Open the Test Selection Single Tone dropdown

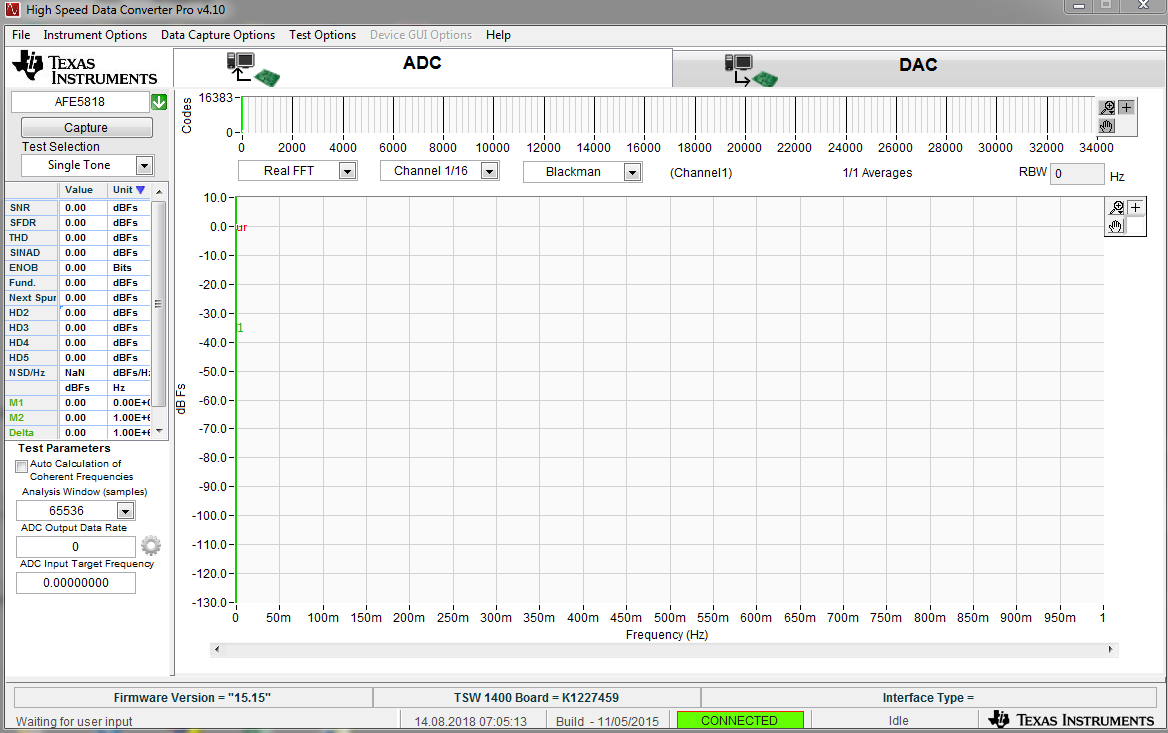pos(145,165)
